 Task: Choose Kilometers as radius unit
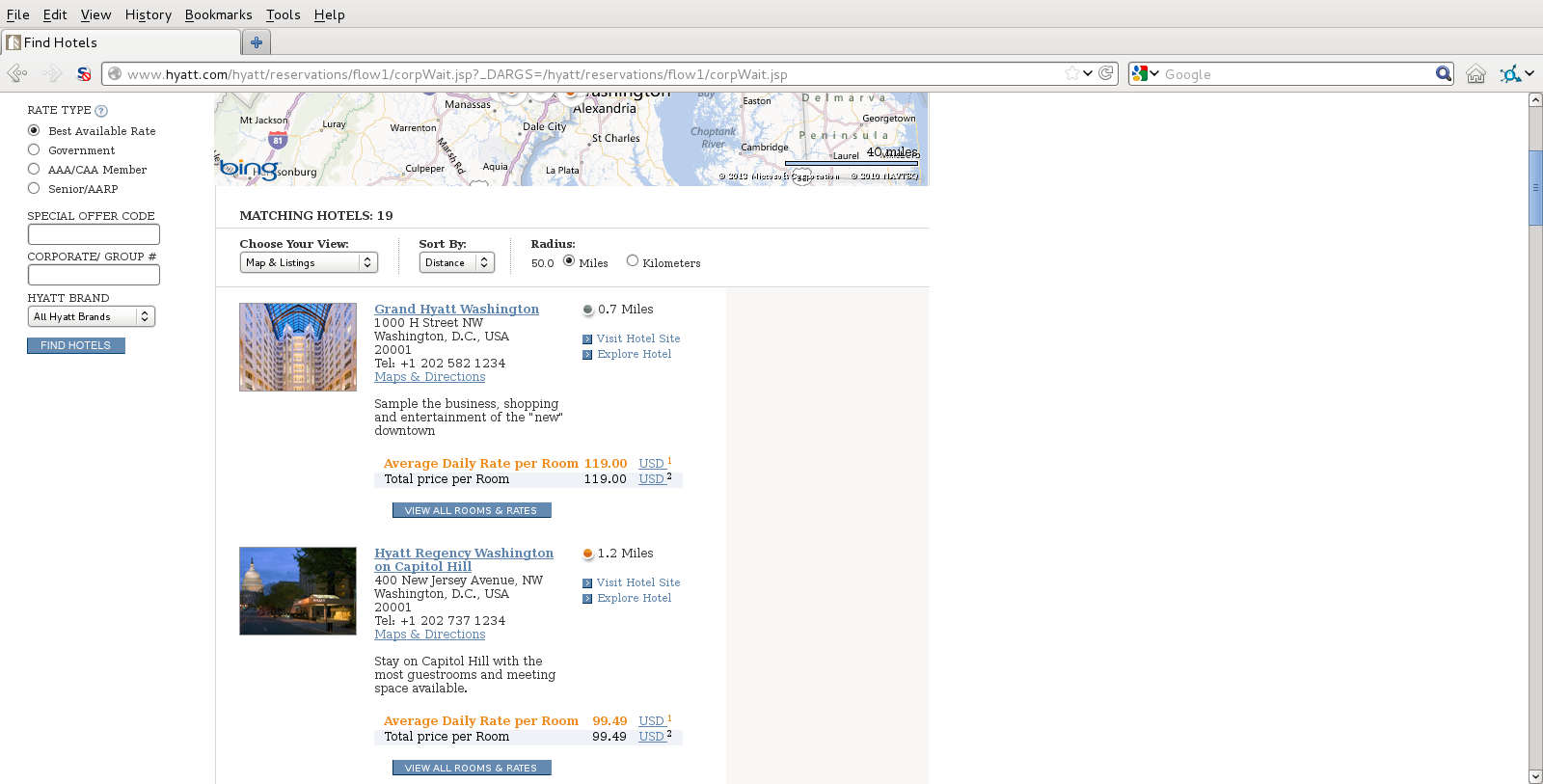pyautogui.click(x=633, y=260)
